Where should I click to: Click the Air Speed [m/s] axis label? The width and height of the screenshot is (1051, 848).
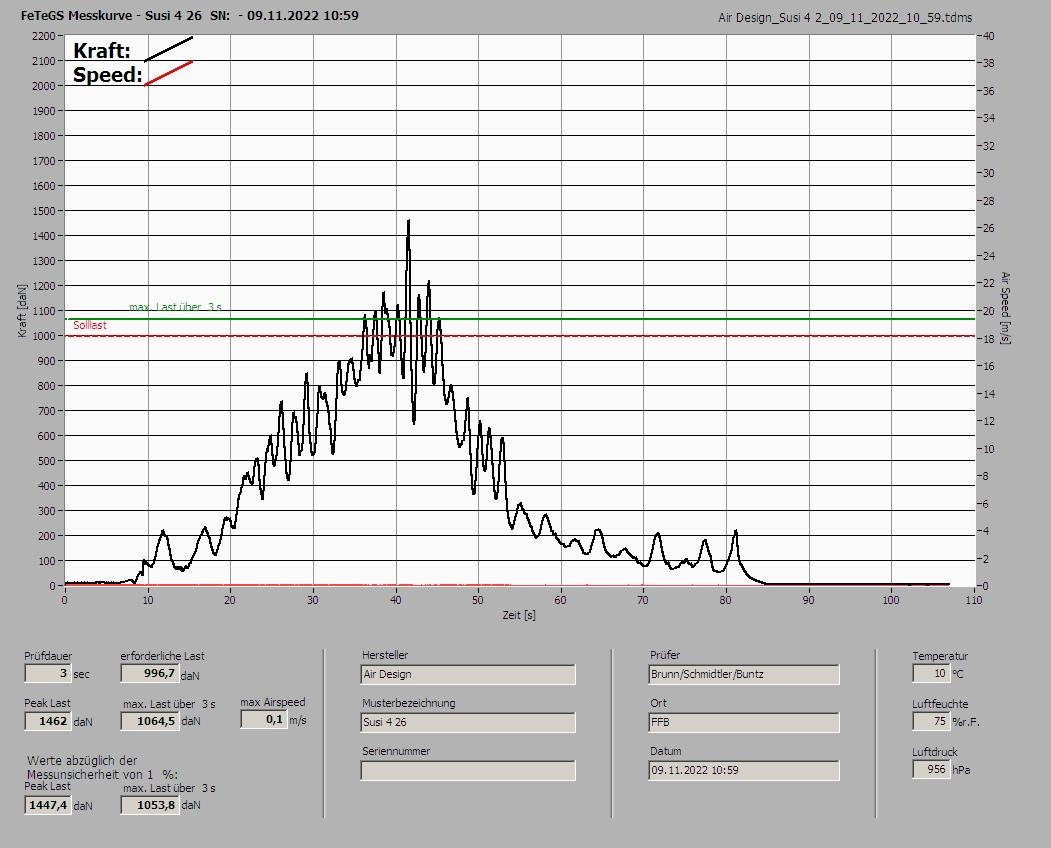coord(1005,308)
